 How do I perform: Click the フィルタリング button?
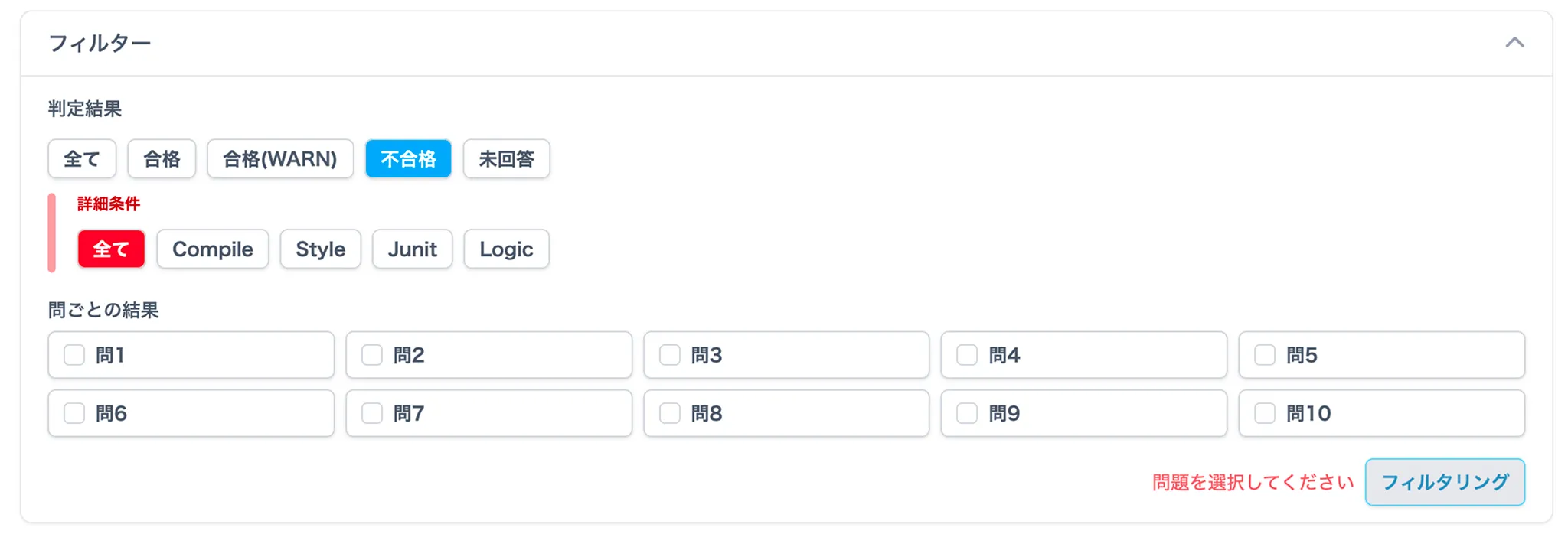1445,482
